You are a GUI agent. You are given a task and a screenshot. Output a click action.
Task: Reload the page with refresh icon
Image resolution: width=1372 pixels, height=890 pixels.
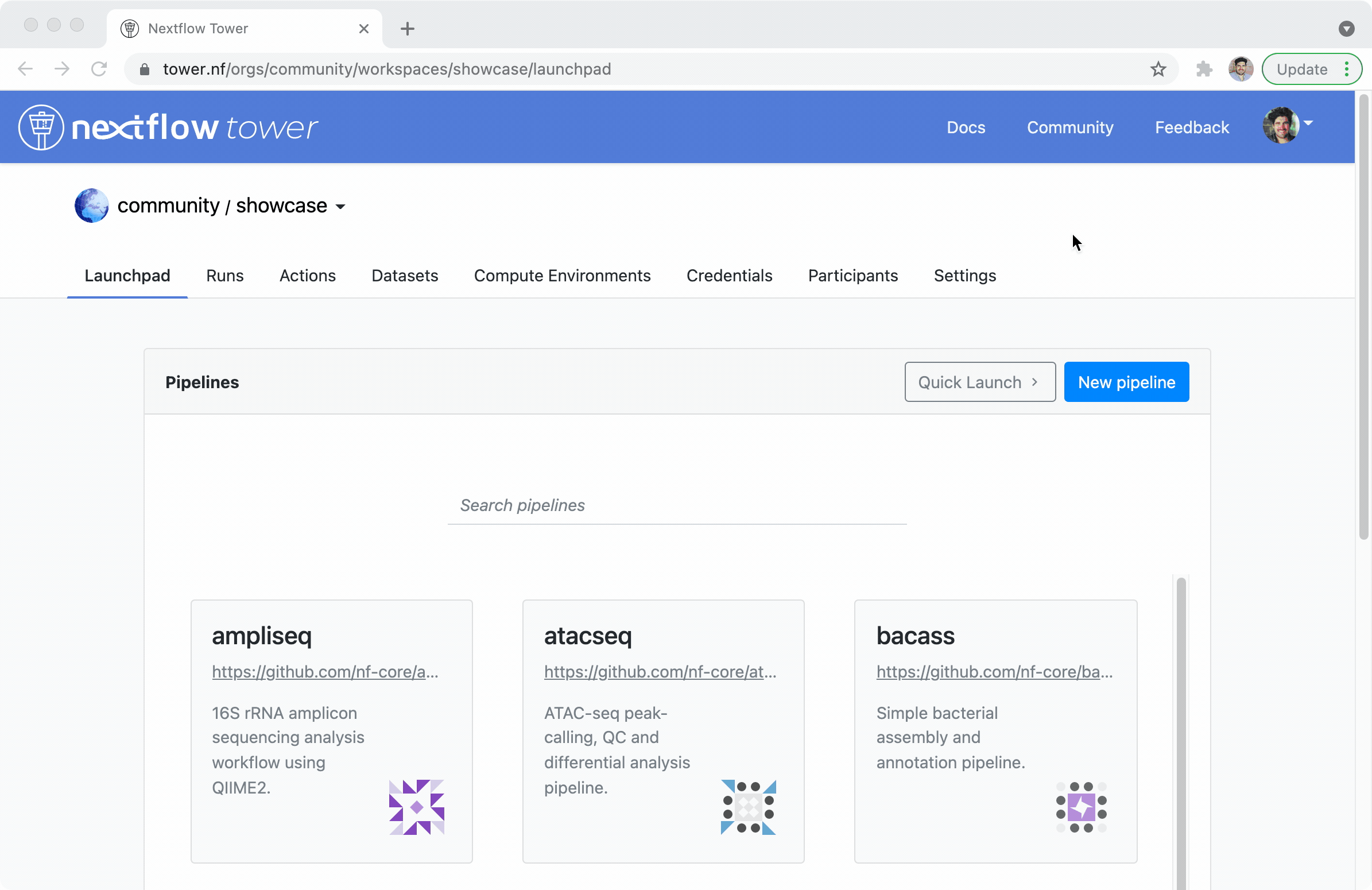click(x=99, y=69)
